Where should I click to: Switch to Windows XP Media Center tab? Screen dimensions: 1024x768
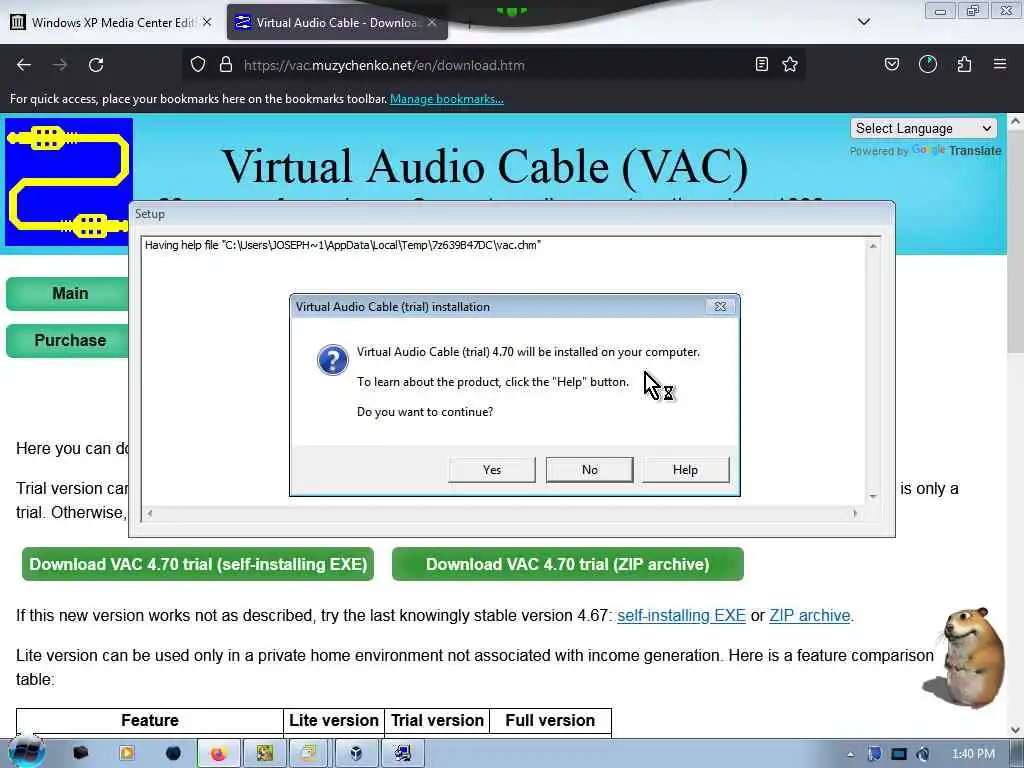coord(111,22)
